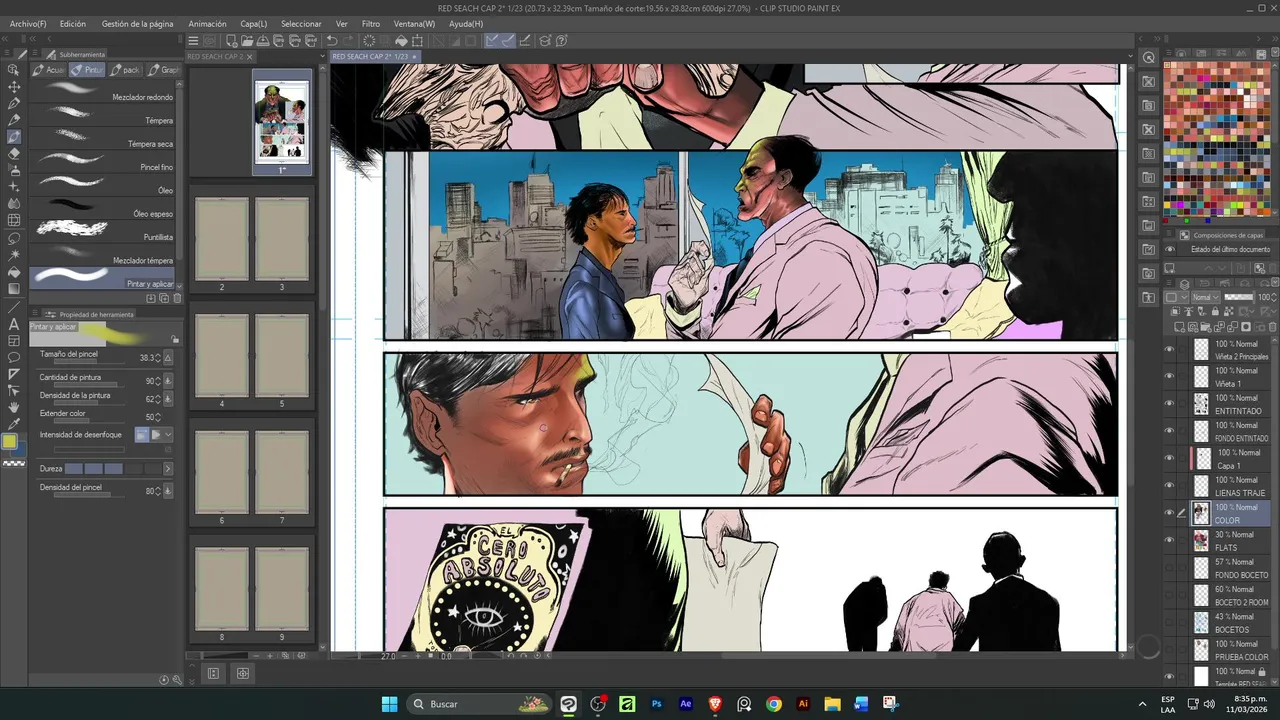Hide the FONDO ENTINTADO layer
Screen dimensions: 1280x720
(x=1169, y=431)
